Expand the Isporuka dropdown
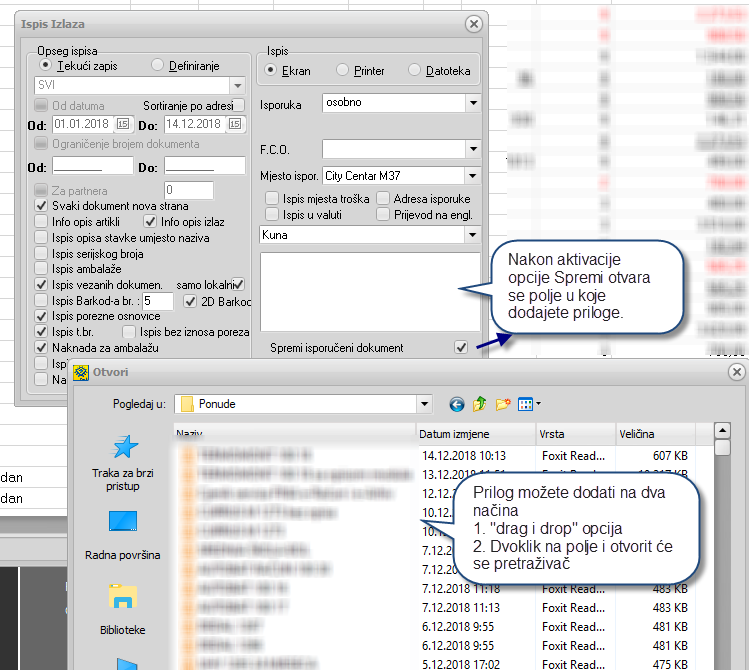749x670 pixels. (472, 103)
